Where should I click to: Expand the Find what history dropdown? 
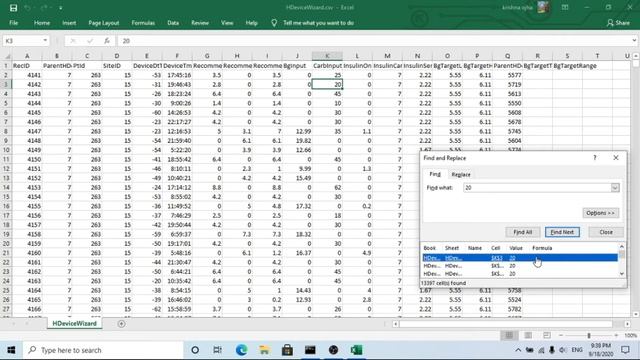click(x=615, y=188)
